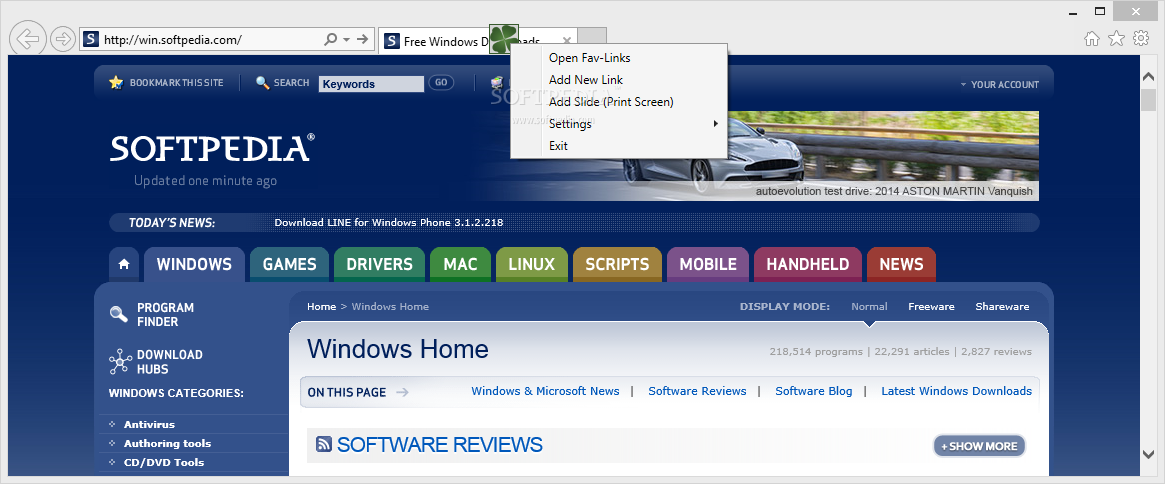The image size is (1165, 484).
Task: Click the vertical scrollbar up arrow
Action: 1148,76
